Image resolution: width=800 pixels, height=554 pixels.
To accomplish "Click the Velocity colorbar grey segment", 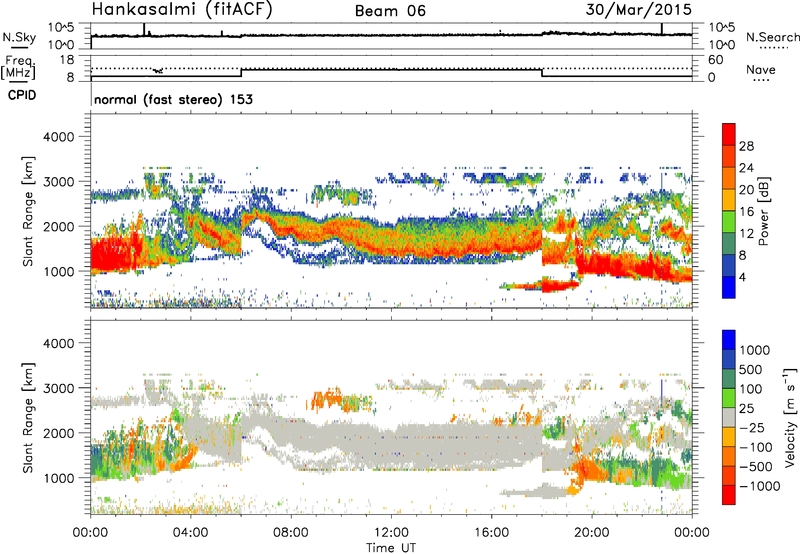I will point(729,417).
